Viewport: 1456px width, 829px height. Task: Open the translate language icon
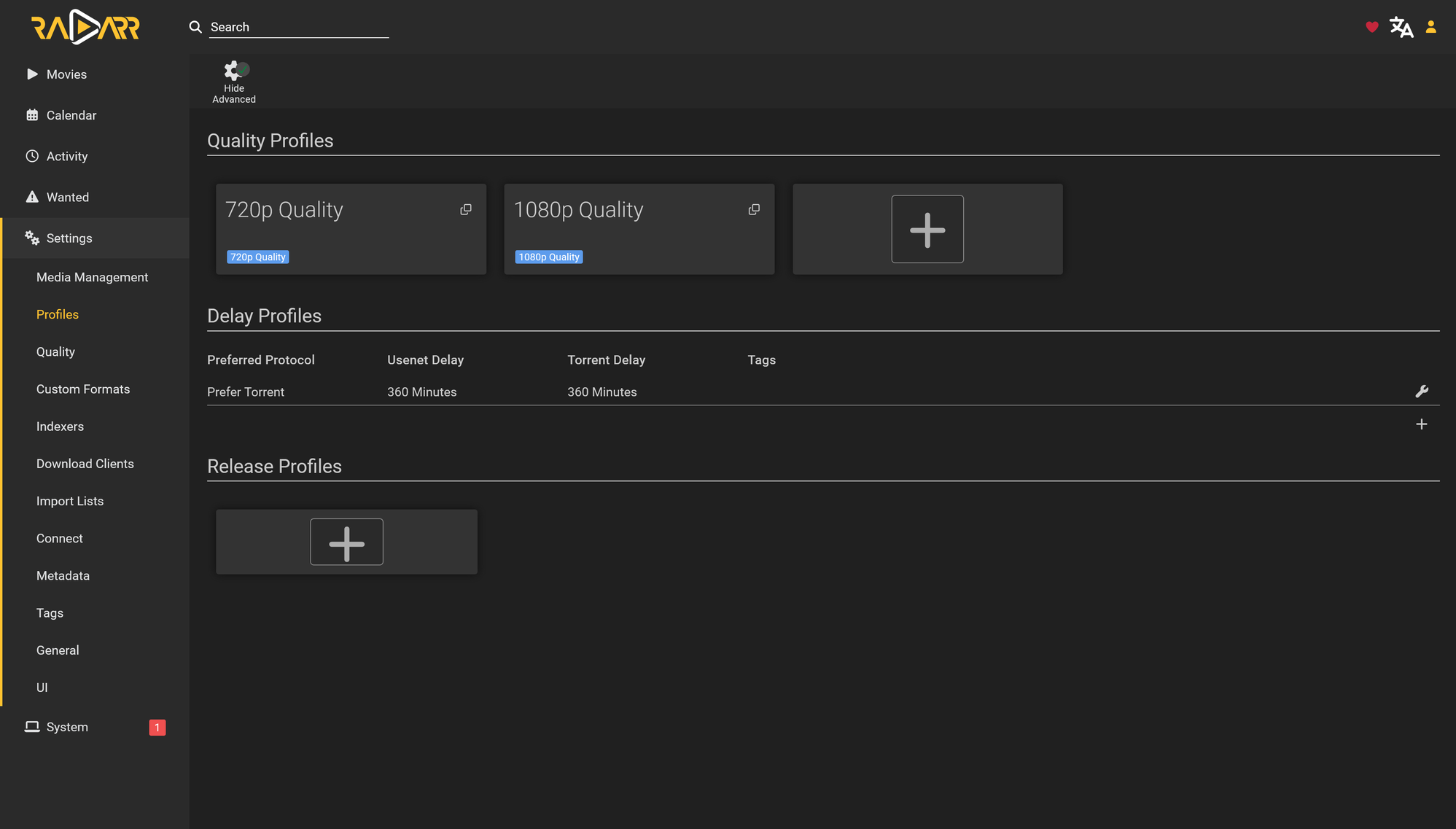click(1401, 27)
